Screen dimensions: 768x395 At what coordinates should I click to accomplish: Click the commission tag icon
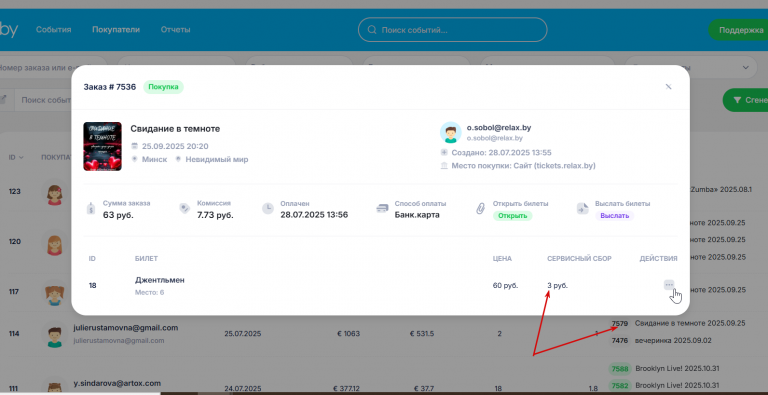[184, 209]
